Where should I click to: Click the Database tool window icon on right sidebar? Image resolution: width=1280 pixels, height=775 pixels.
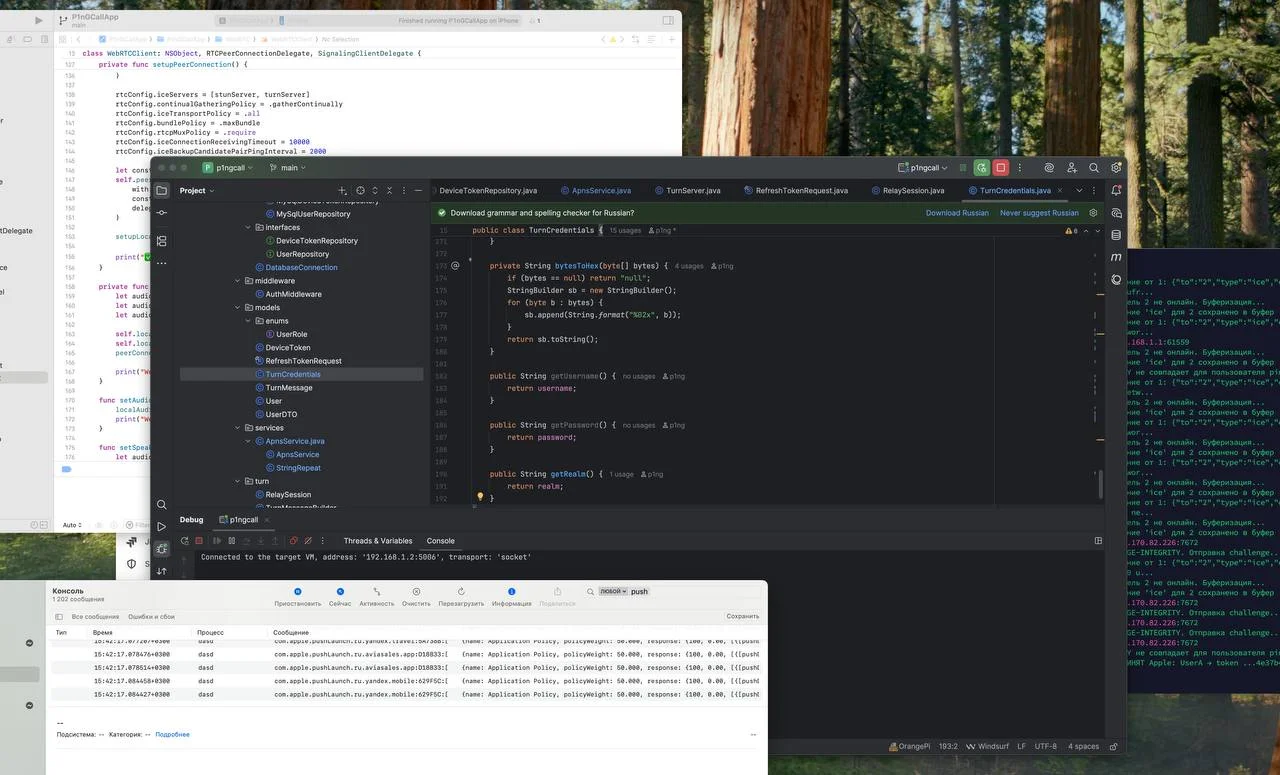click(1116, 236)
